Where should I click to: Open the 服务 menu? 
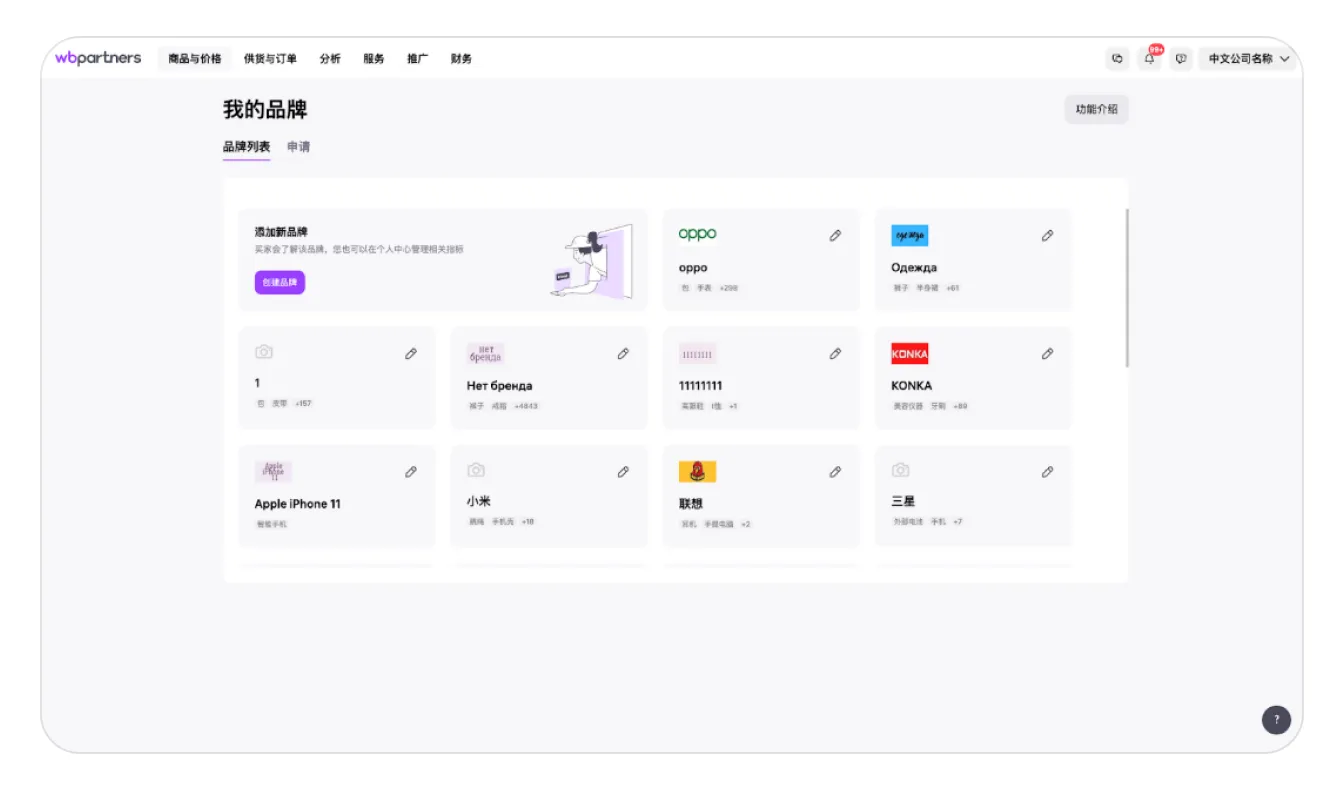pos(374,59)
